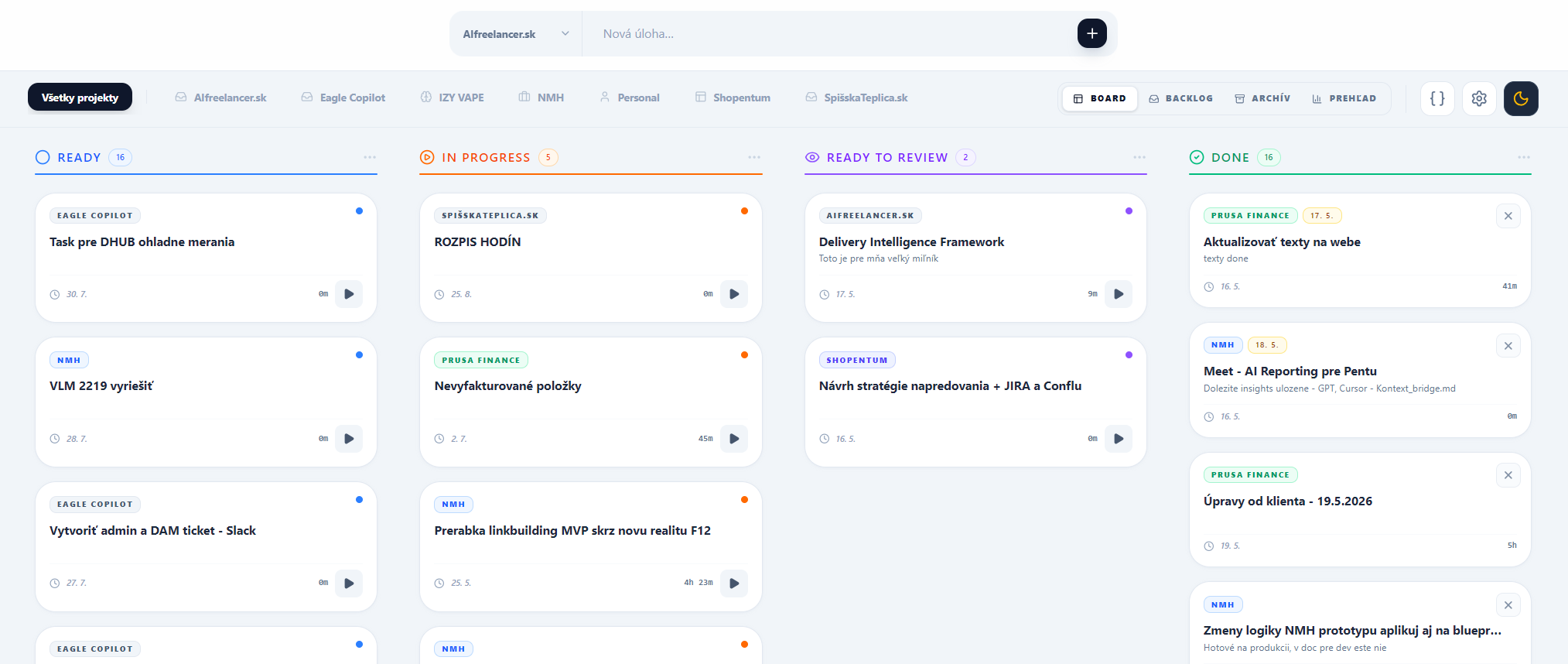Open the Task pre DHUB ohladne merania task
1568x664 pixels.
point(142,242)
